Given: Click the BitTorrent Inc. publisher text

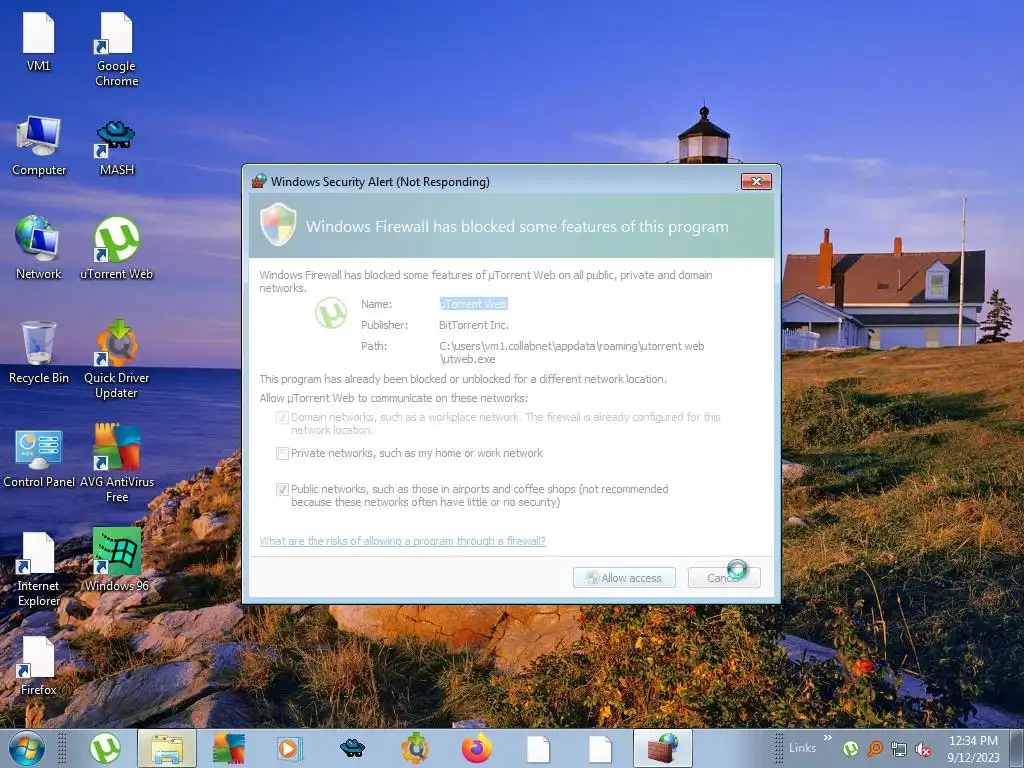Looking at the screenshot, I should [473, 325].
